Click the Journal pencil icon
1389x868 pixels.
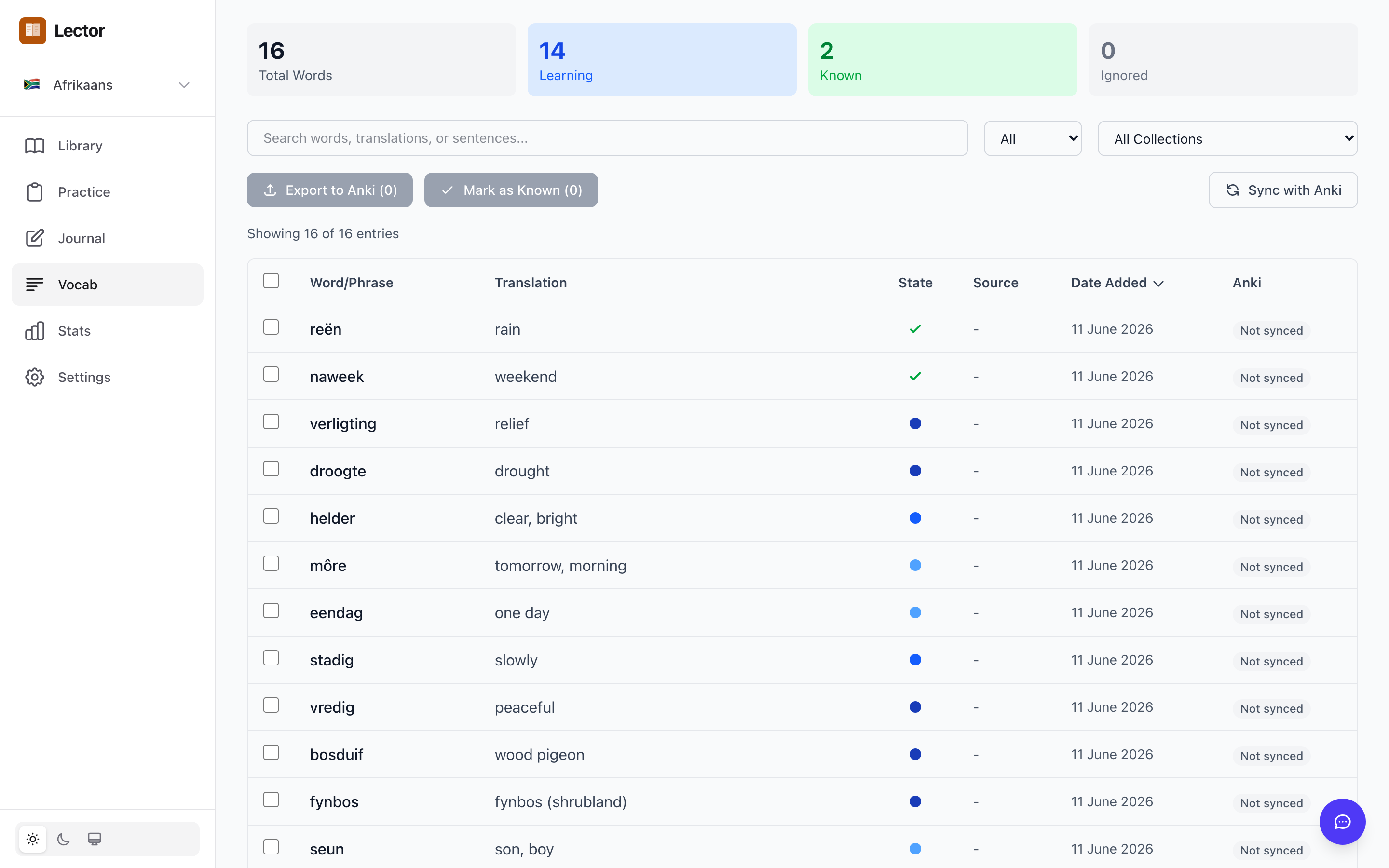[34, 238]
